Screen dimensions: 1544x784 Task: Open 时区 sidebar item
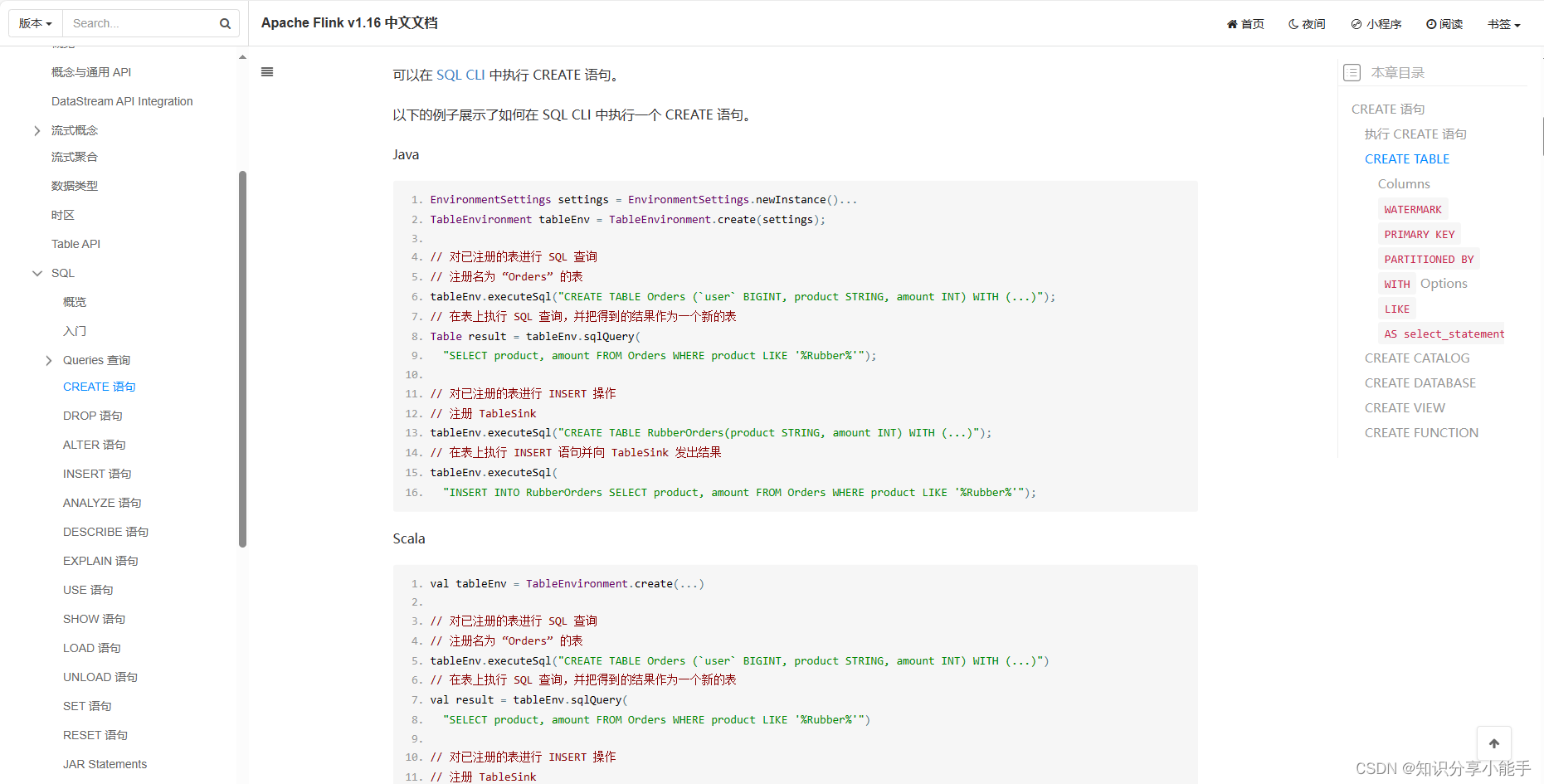(63, 215)
